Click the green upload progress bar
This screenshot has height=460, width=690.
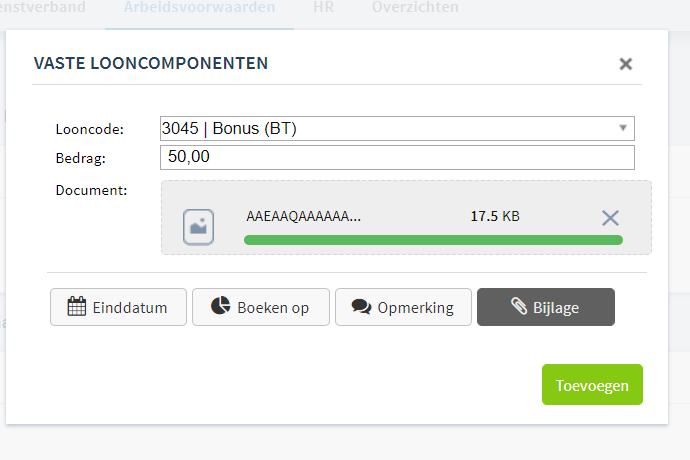(x=433, y=240)
